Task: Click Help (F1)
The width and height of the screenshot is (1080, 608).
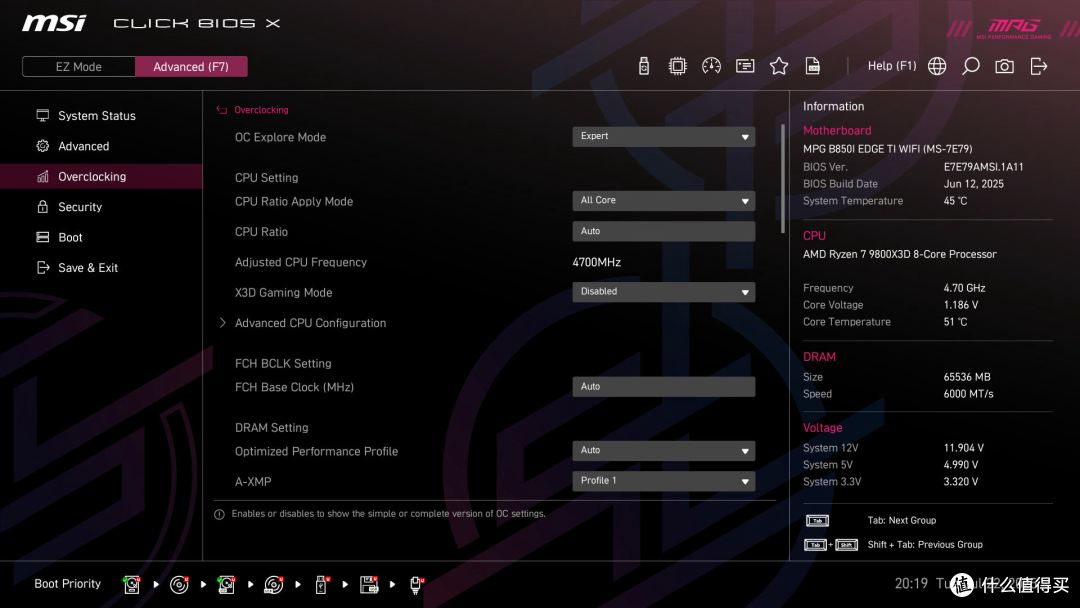Action: (892, 66)
